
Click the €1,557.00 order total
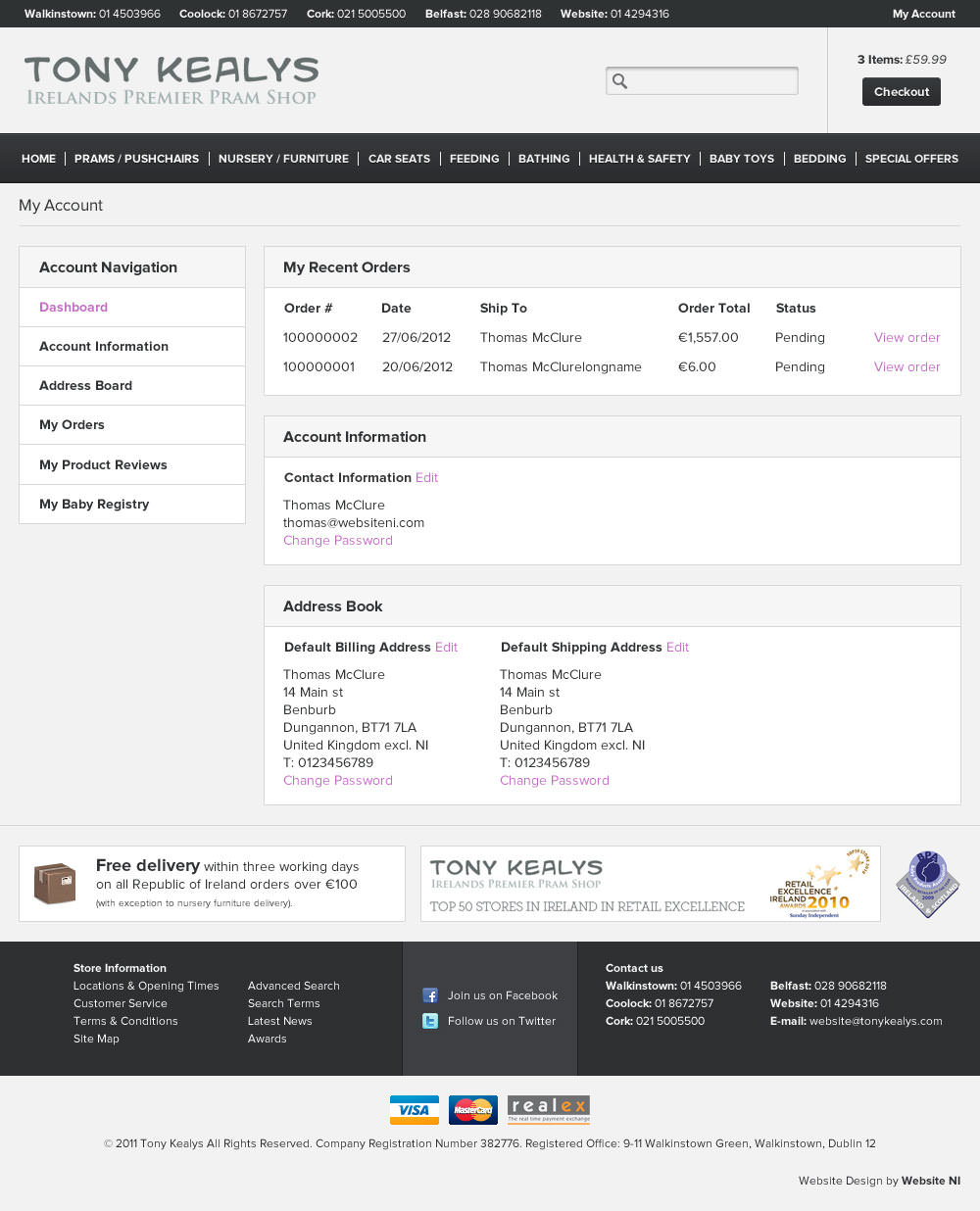tap(709, 337)
